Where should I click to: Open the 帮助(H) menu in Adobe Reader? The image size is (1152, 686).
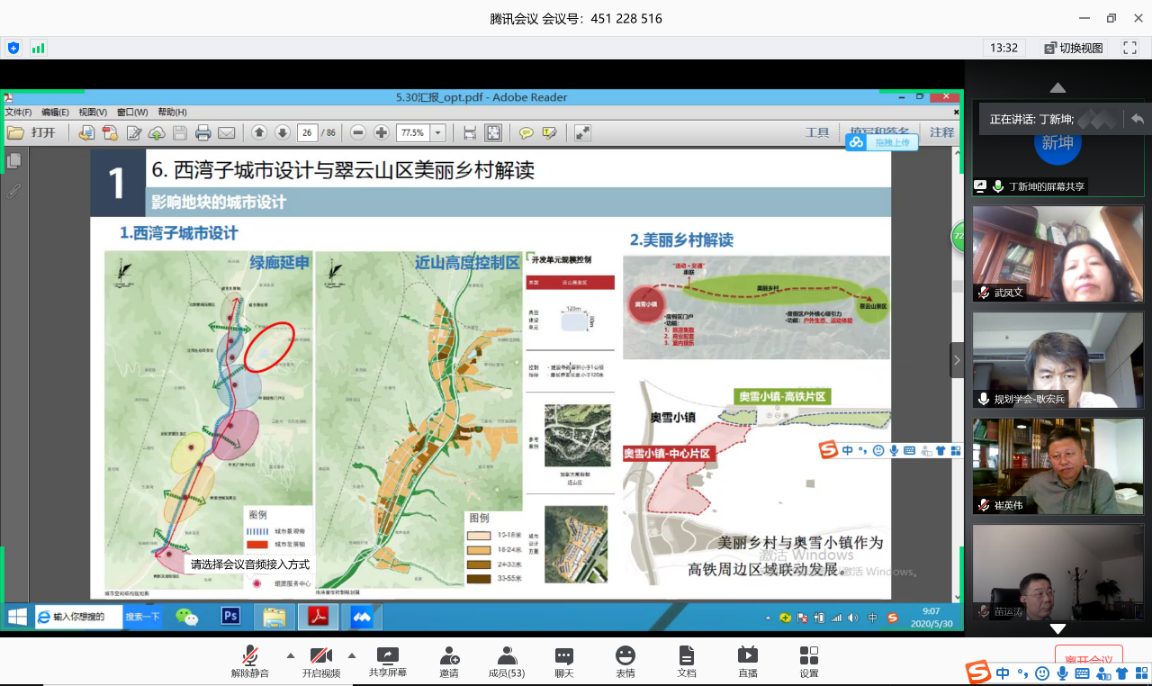coord(172,112)
